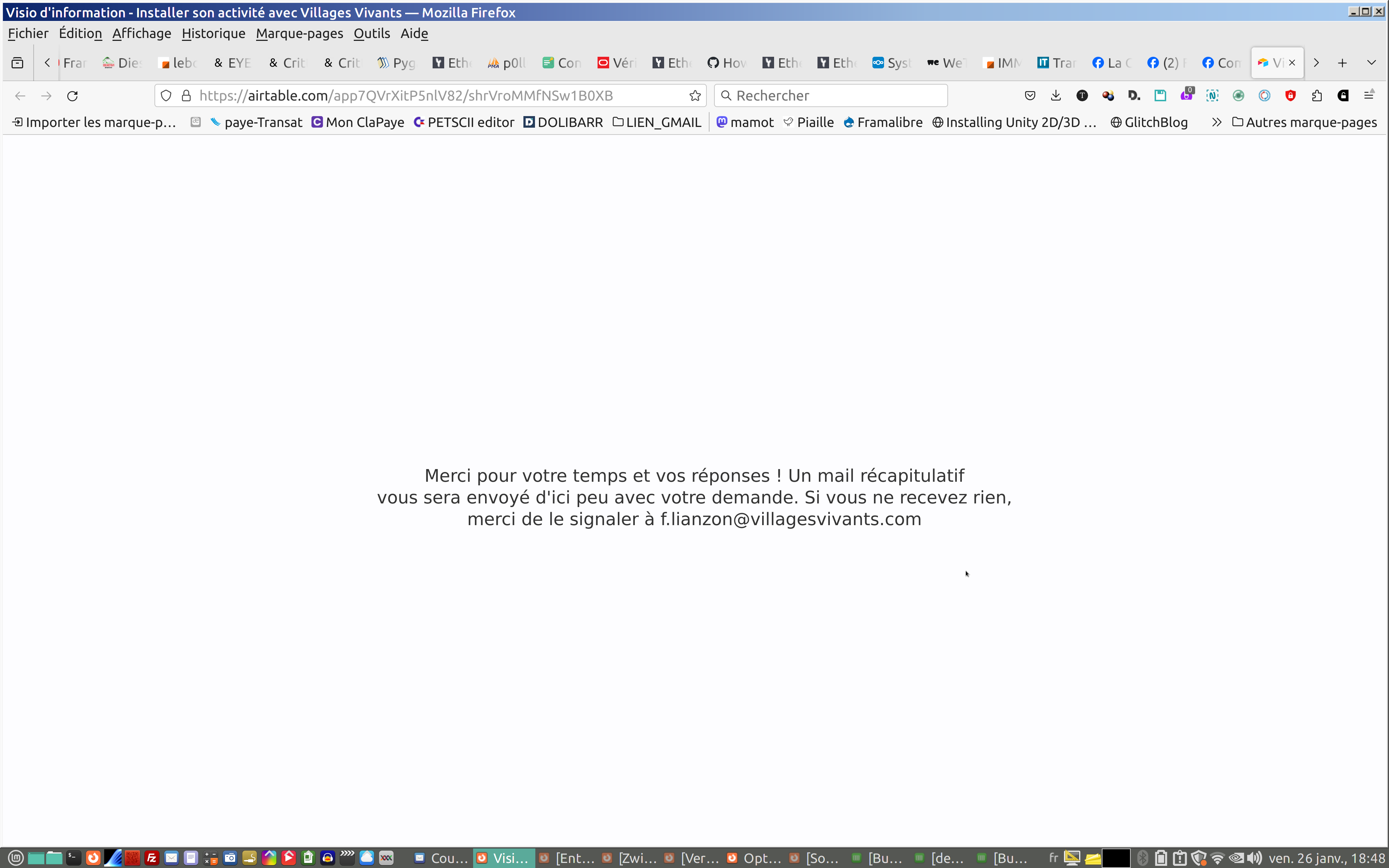
Task: Open the DOLIBARR bookmark
Action: tap(563, 122)
